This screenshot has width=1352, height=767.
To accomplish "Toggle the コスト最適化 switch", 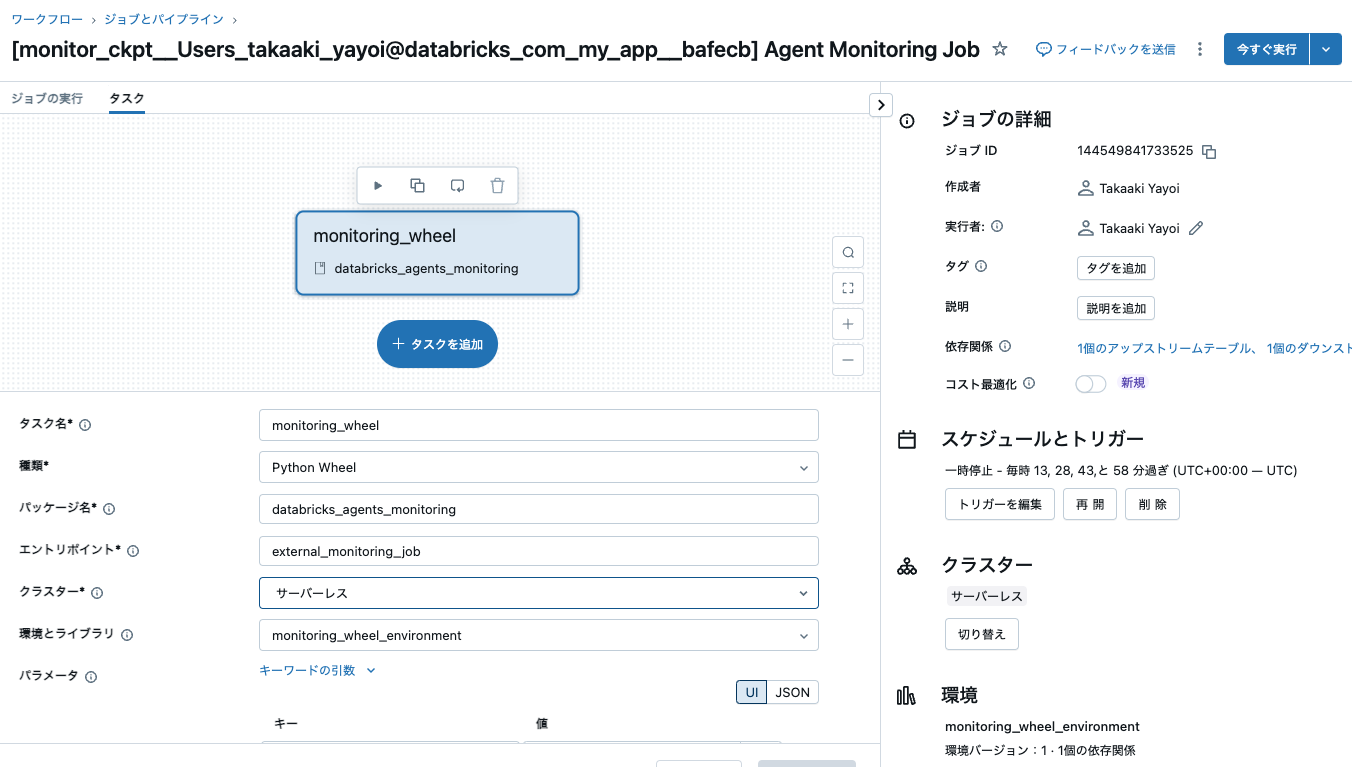I will point(1091,384).
